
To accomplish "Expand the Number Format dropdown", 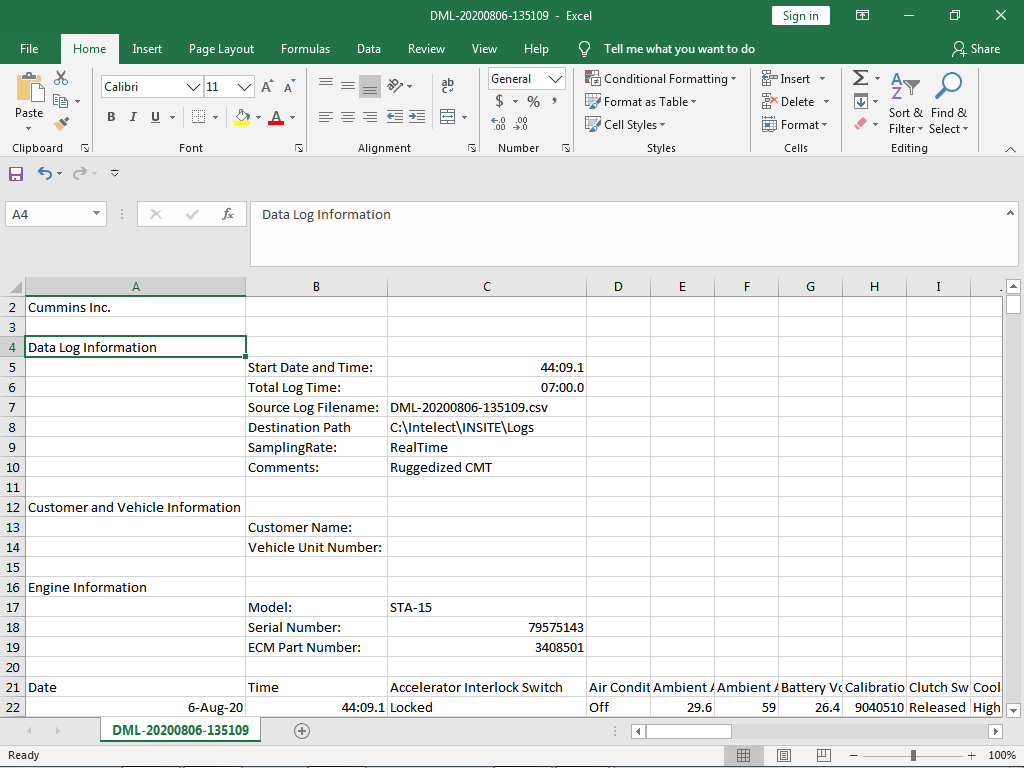I will (555, 78).
